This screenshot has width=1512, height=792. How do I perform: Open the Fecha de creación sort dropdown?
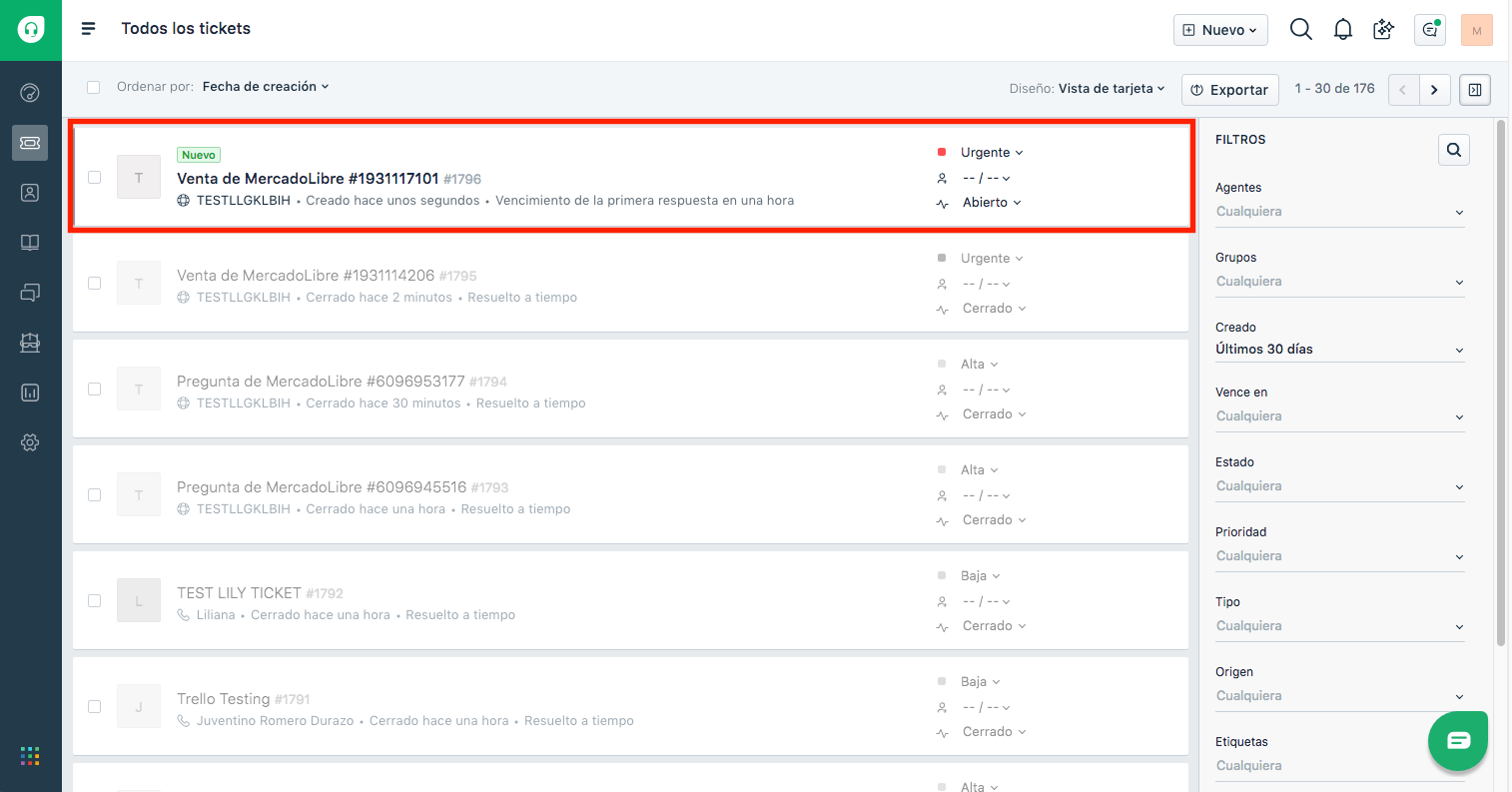click(x=266, y=87)
